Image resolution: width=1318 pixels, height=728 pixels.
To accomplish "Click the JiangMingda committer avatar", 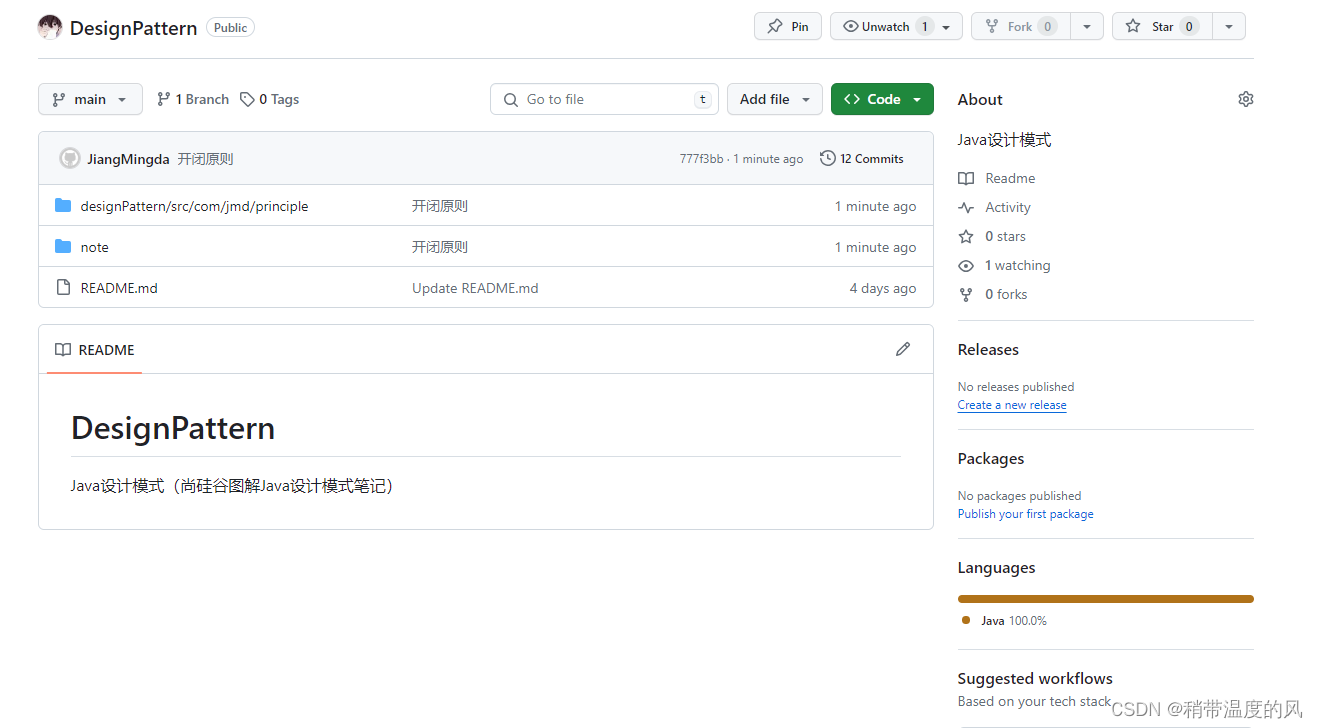I will pos(69,158).
